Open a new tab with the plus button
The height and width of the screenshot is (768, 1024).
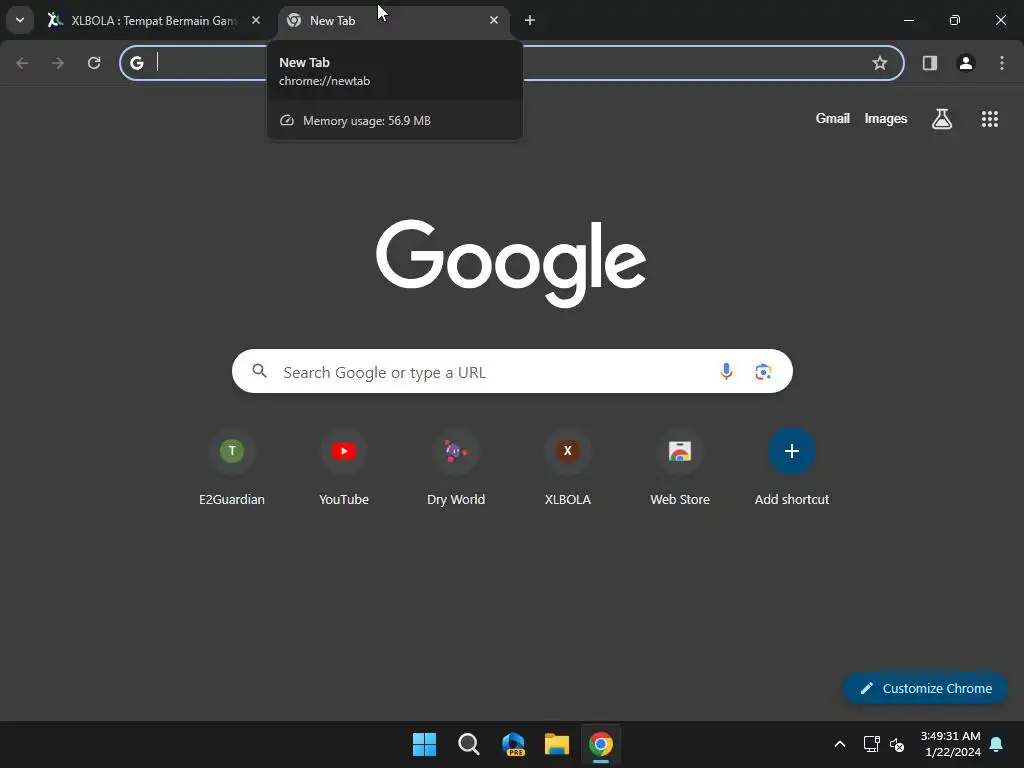[x=530, y=20]
